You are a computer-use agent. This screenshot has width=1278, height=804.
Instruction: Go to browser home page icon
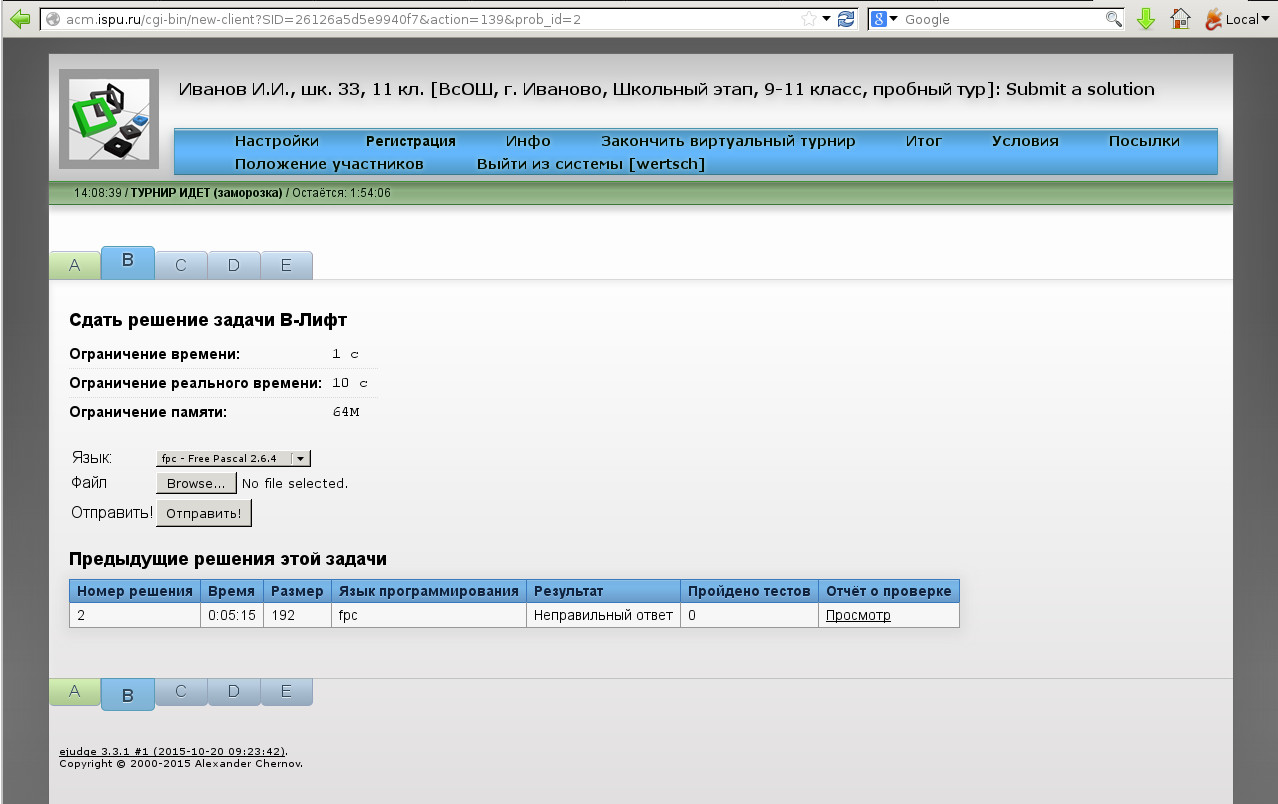coord(1180,19)
